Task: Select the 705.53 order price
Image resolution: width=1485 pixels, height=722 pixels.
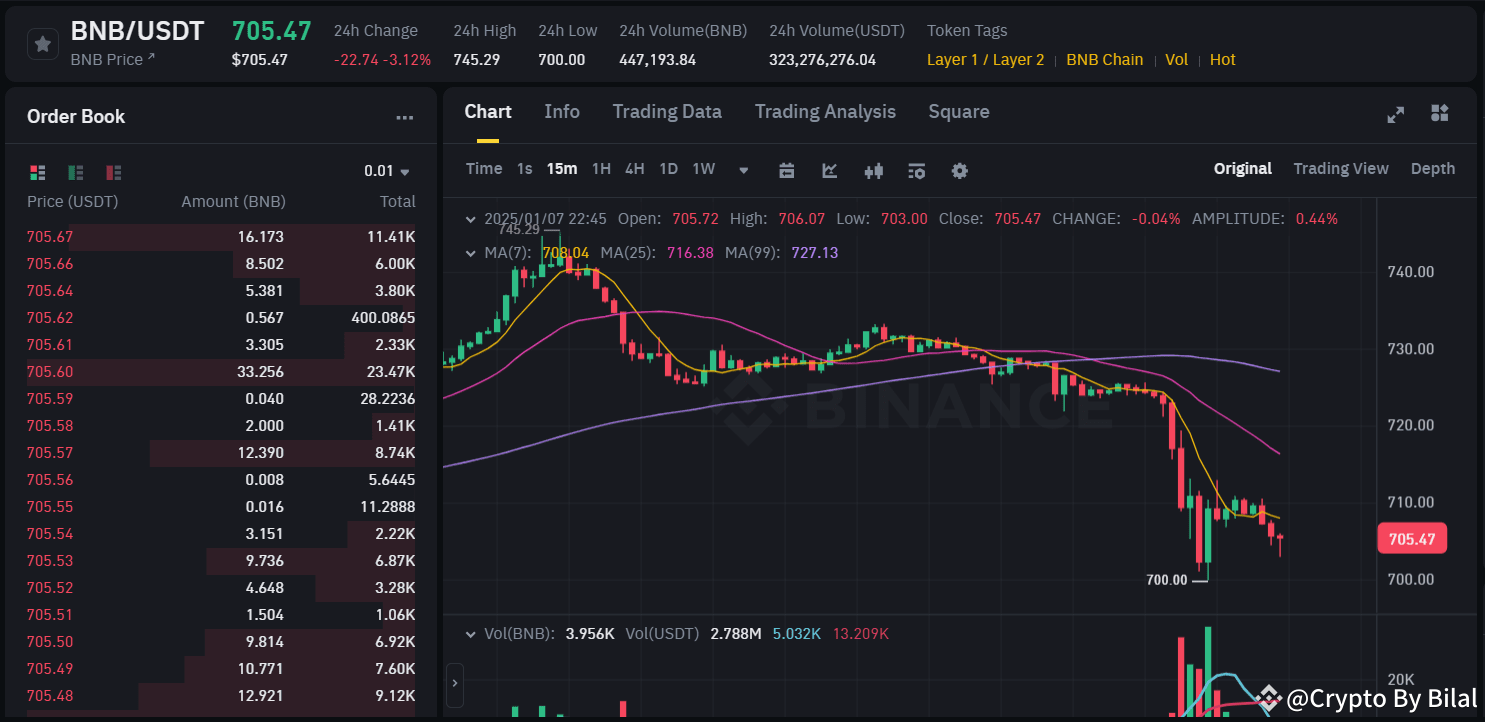Action: [50, 561]
